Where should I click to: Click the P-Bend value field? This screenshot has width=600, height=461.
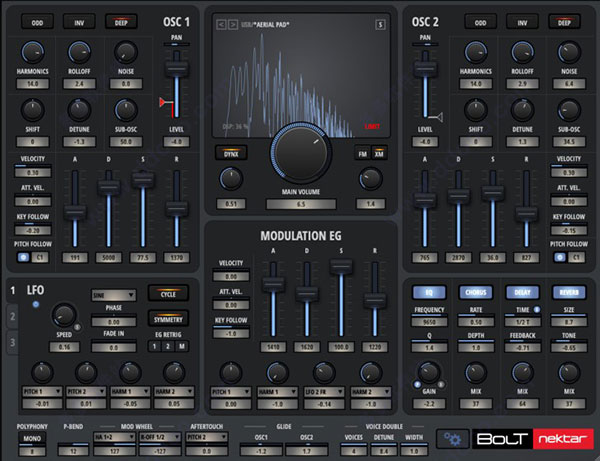73,451
